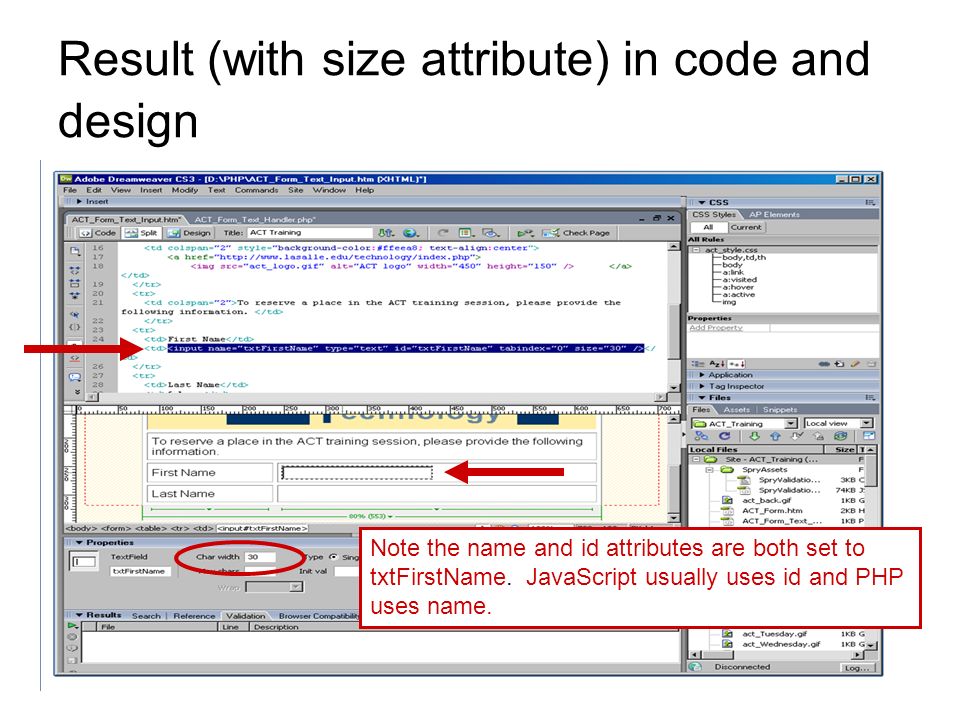Collapse the Results panel
This screenshot has width=960, height=720.
pos(79,615)
